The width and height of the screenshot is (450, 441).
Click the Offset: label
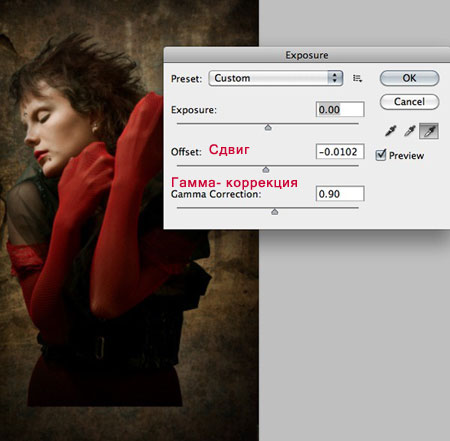click(x=186, y=152)
